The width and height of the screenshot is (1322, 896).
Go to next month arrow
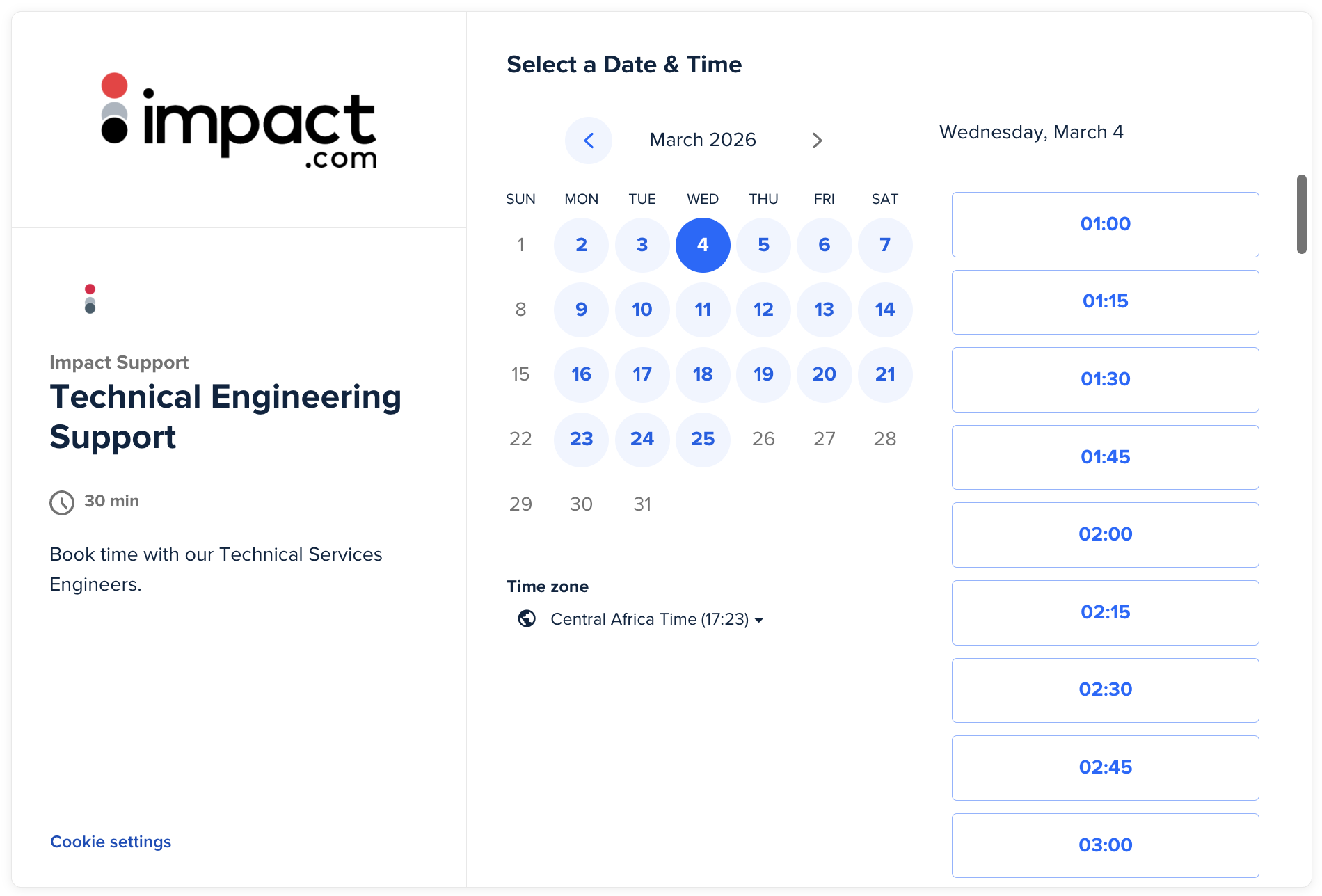pyautogui.click(x=817, y=141)
